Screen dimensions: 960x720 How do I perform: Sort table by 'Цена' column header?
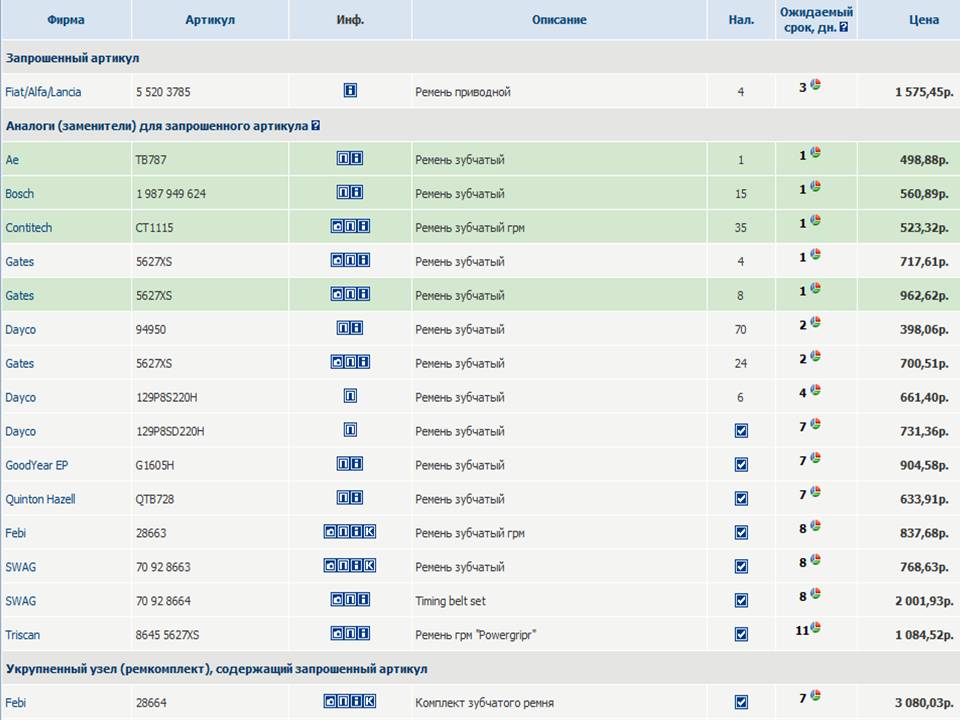pyautogui.click(x=923, y=20)
